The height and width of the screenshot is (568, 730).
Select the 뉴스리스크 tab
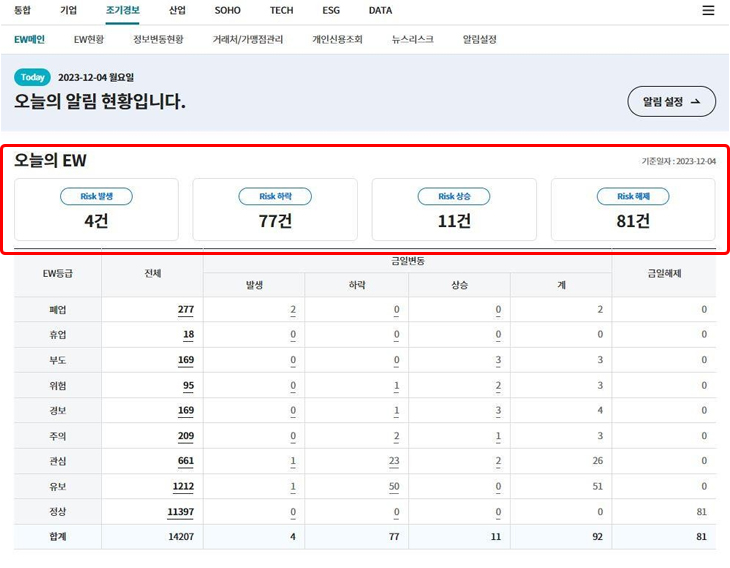click(412, 40)
